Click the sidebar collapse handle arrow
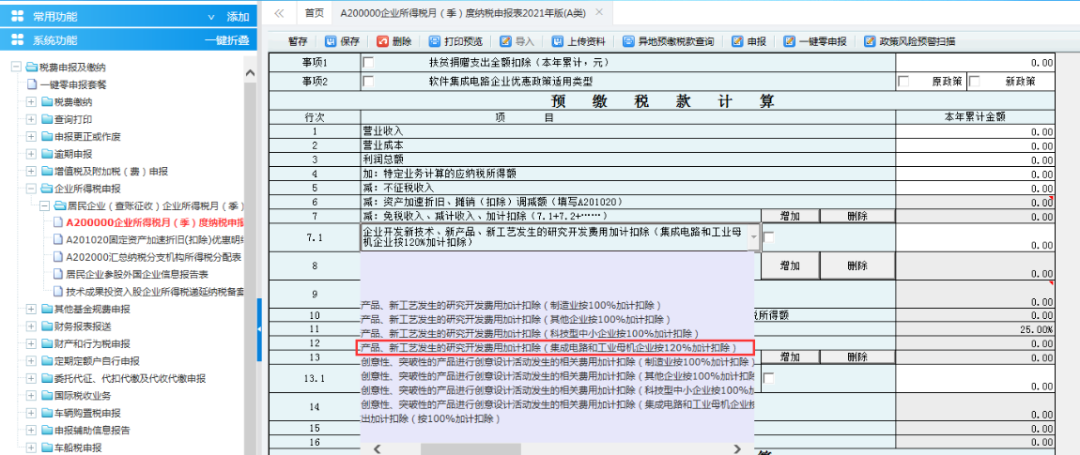Viewport: 1080px width, 455px height. click(259, 329)
